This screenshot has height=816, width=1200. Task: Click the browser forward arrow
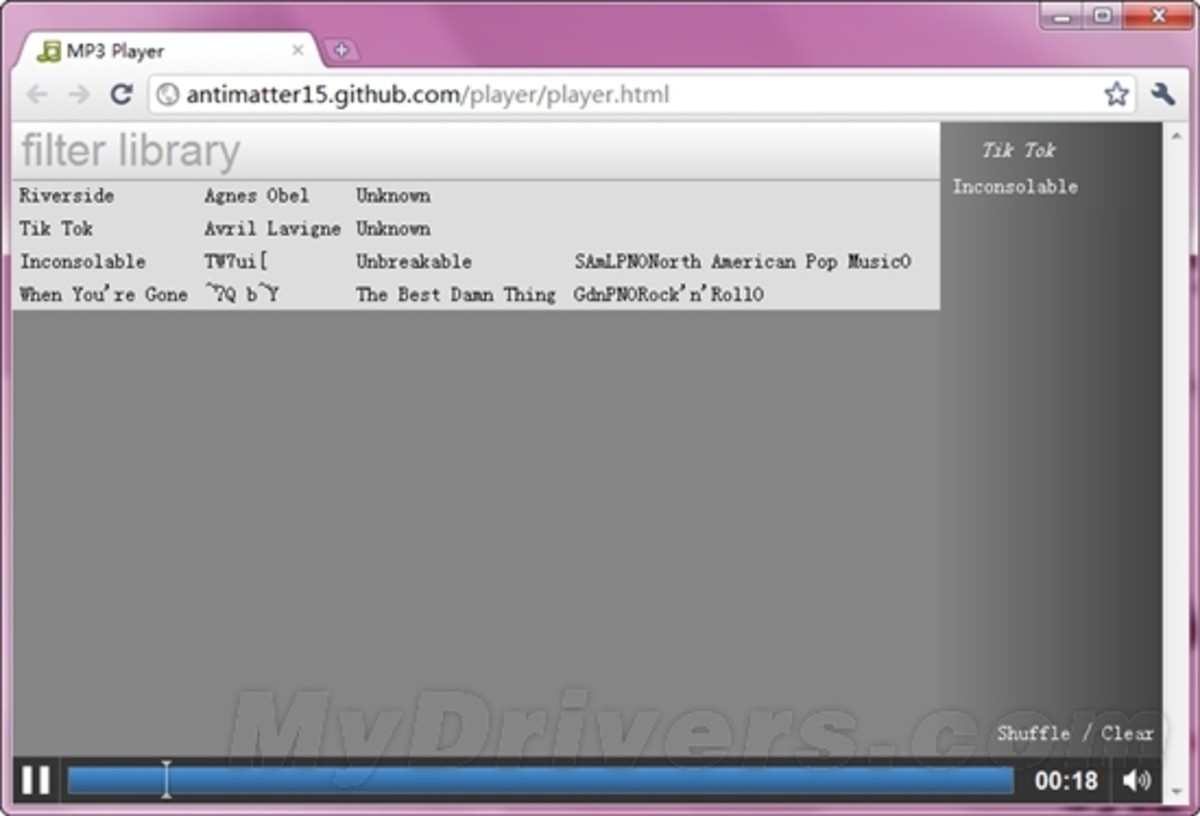[x=79, y=95]
